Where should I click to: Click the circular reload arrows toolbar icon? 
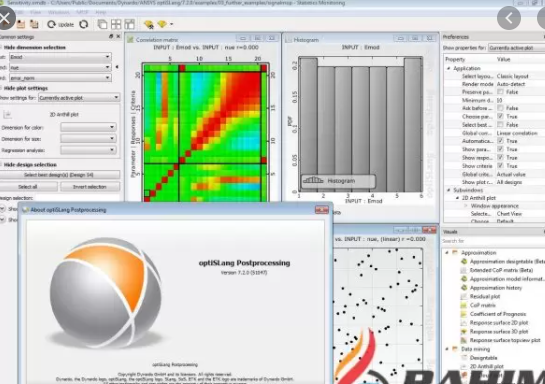[84, 24]
